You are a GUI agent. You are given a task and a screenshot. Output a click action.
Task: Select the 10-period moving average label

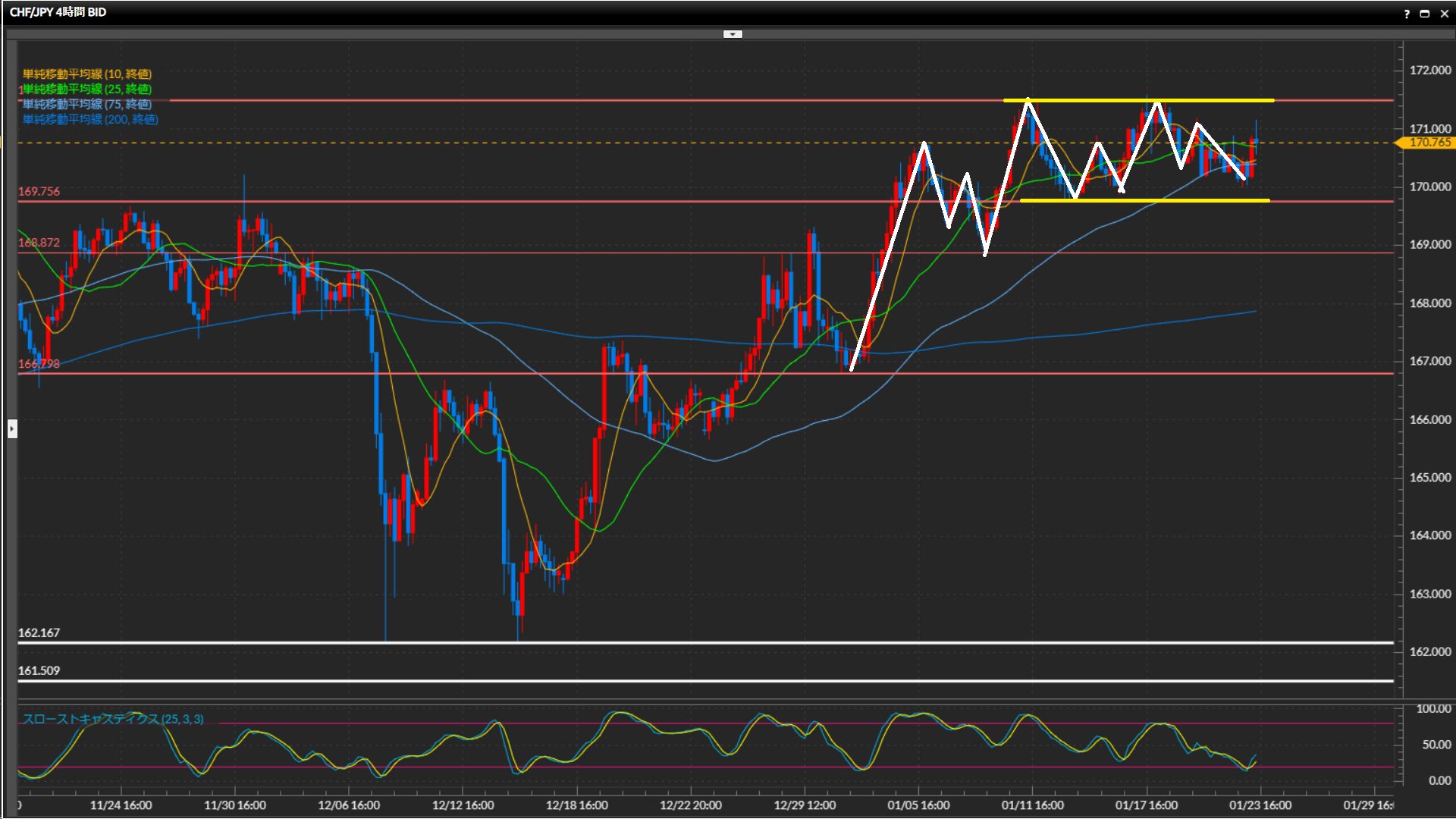[x=86, y=74]
